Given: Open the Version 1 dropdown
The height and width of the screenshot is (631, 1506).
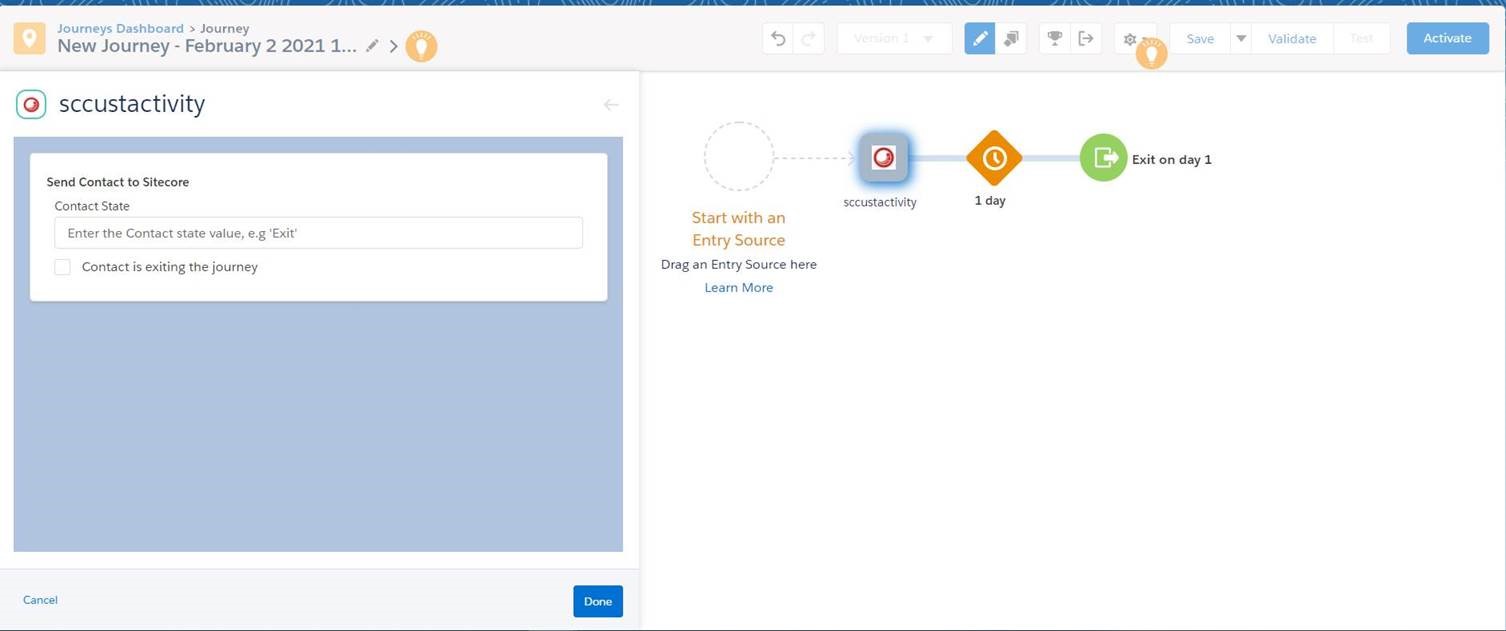Looking at the screenshot, I should (x=893, y=38).
